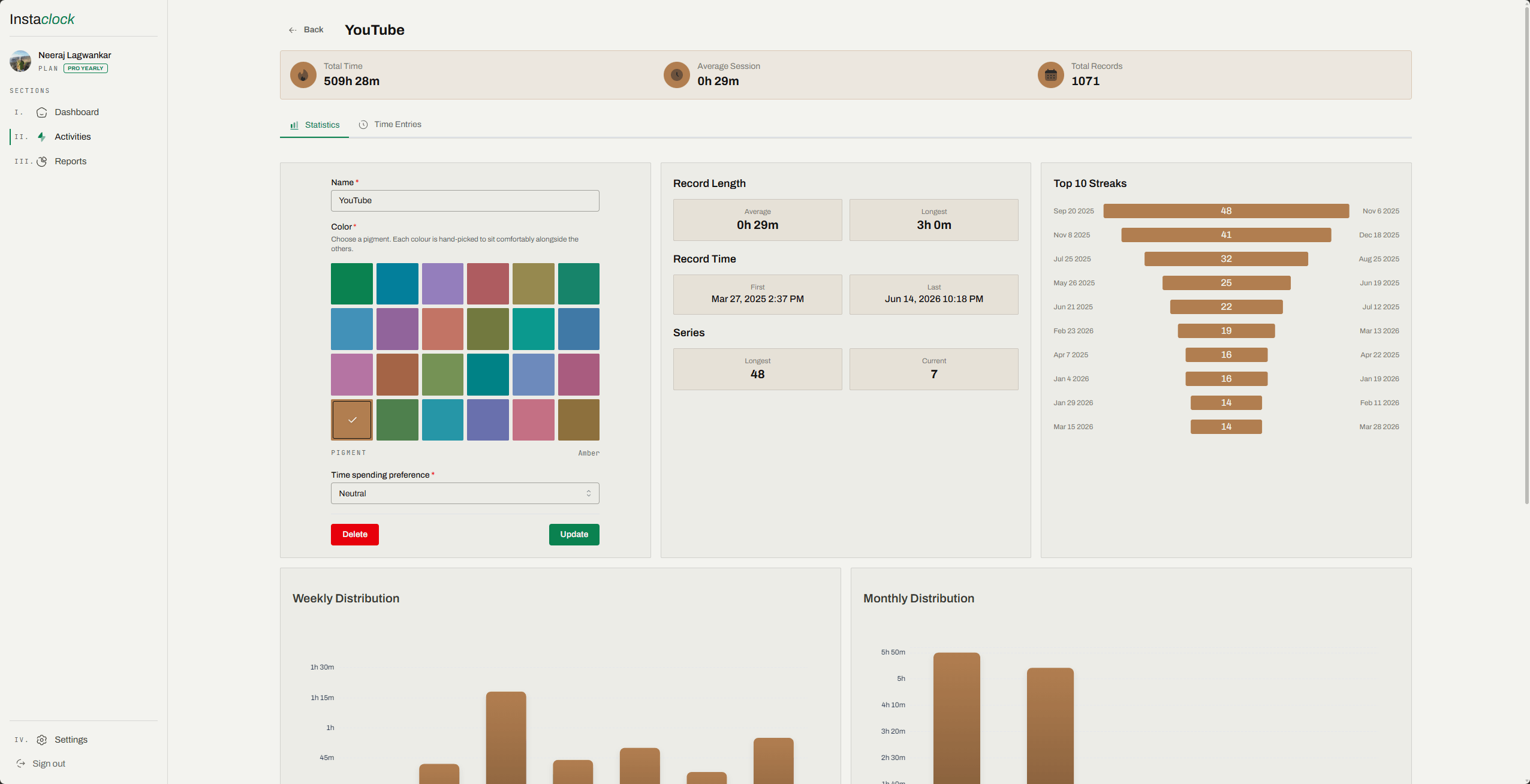The image size is (1530, 784).
Task: Click the Statistics bar chart icon
Action: (294, 125)
